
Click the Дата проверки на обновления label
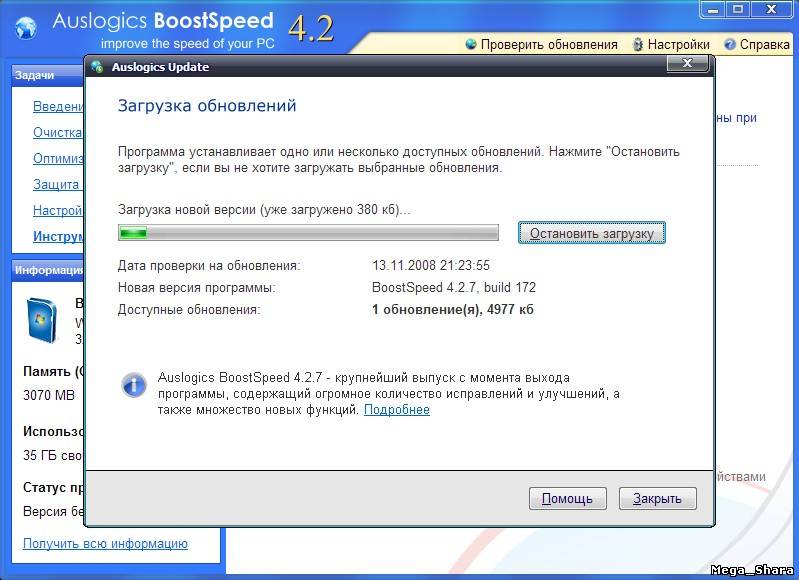(209, 266)
